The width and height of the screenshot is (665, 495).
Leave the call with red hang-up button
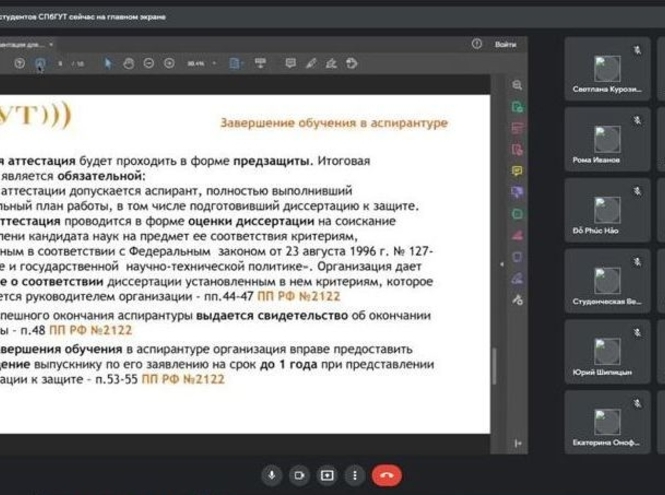pyautogui.click(x=386, y=475)
